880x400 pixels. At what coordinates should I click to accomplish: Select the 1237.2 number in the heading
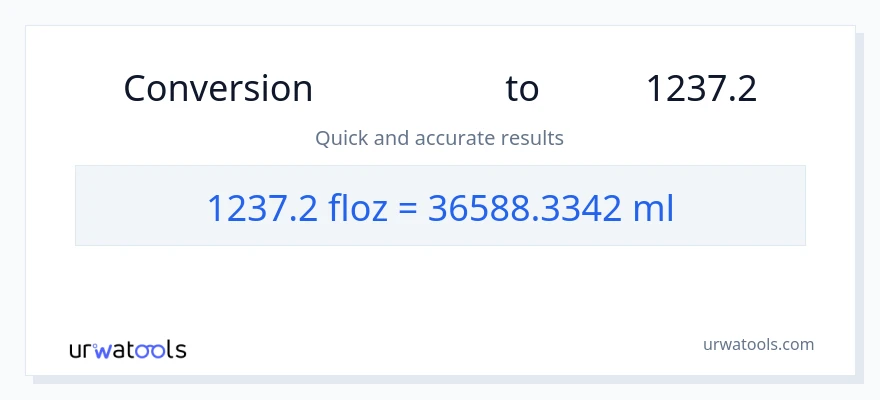(700, 89)
